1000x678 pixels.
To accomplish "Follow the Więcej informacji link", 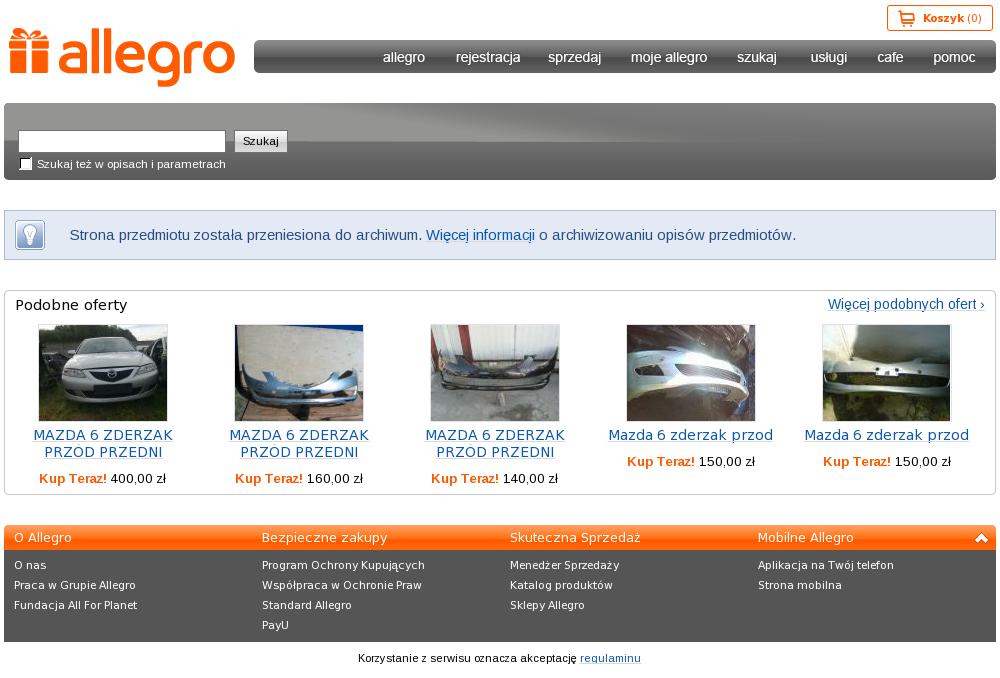I will [480, 235].
